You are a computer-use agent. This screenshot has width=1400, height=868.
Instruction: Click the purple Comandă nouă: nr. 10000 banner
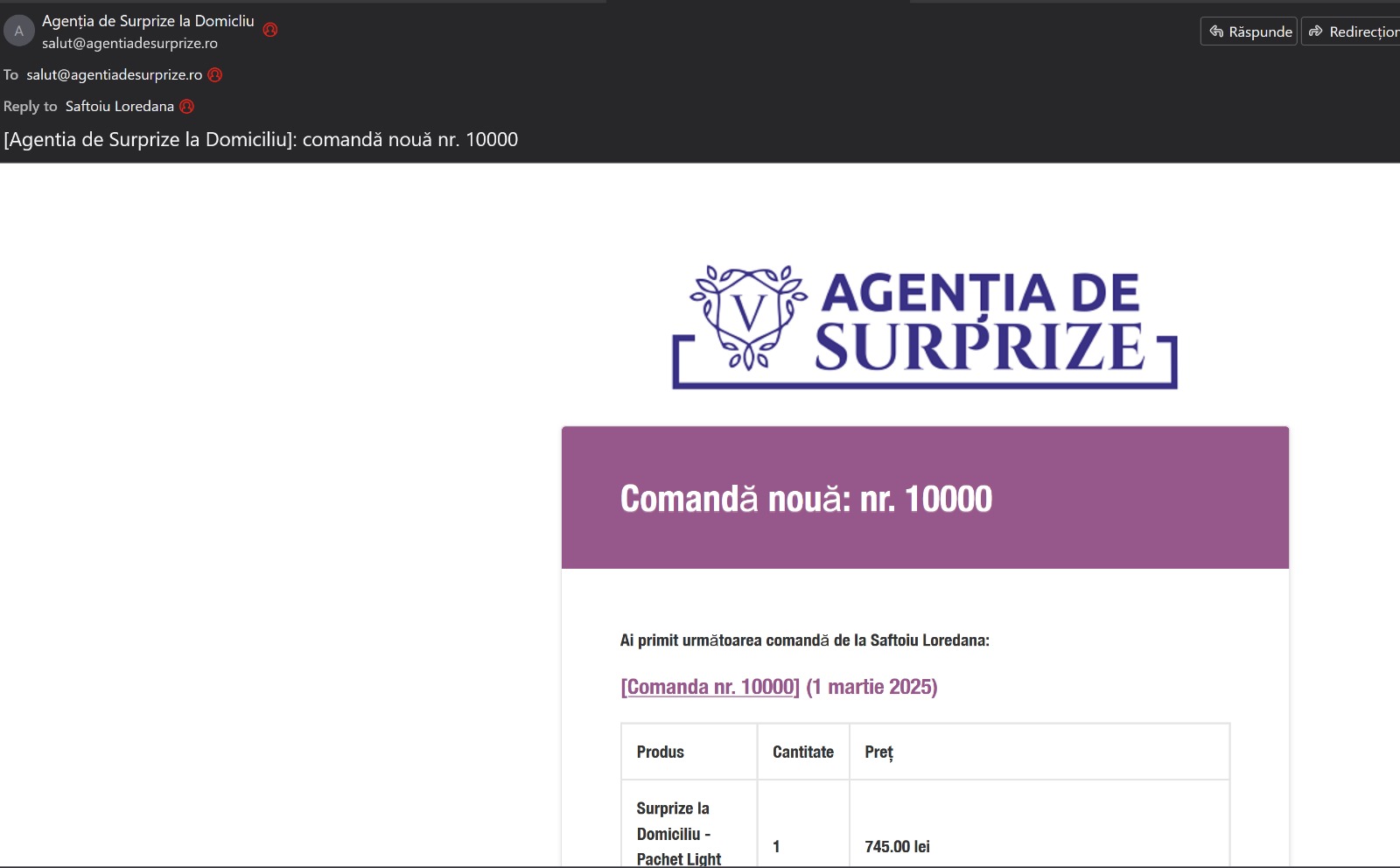click(x=925, y=498)
